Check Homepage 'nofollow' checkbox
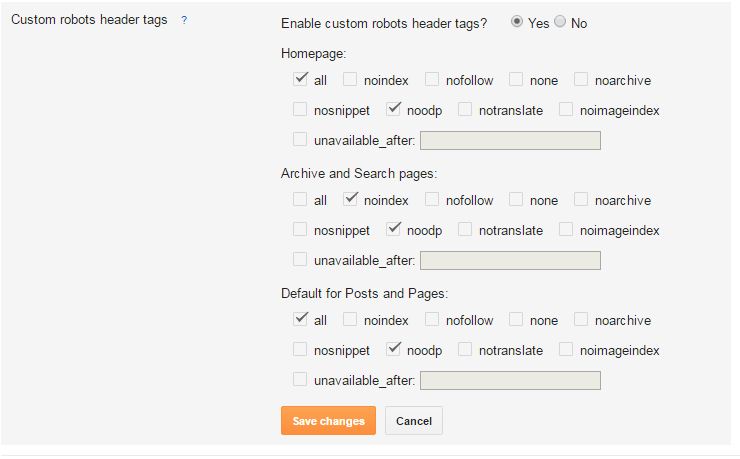Image resolution: width=740 pixels, height=459 pixels. (432, 79)
